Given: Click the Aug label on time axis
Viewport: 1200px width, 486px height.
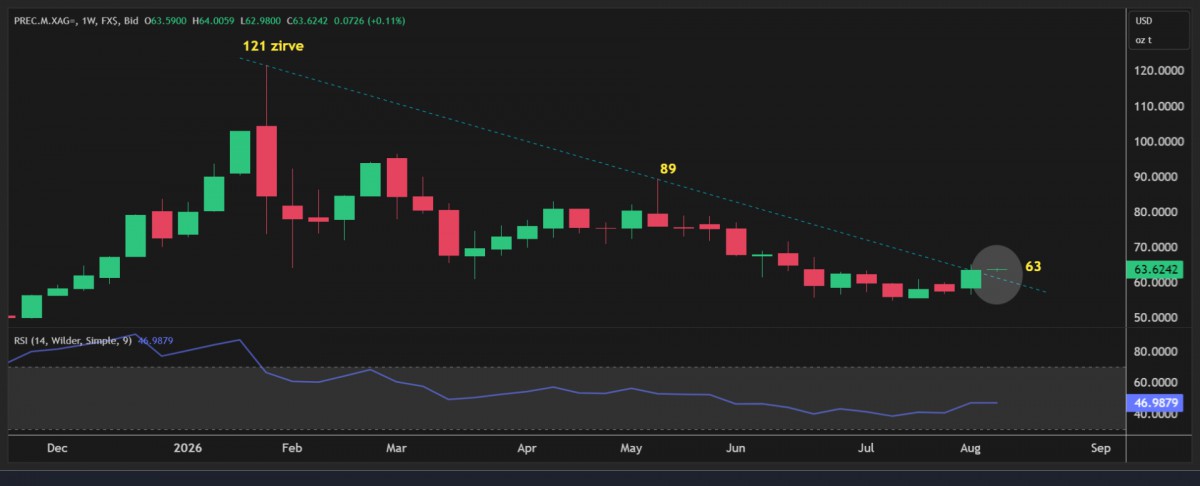Looking at the screenshot, I should coord(972,449).
